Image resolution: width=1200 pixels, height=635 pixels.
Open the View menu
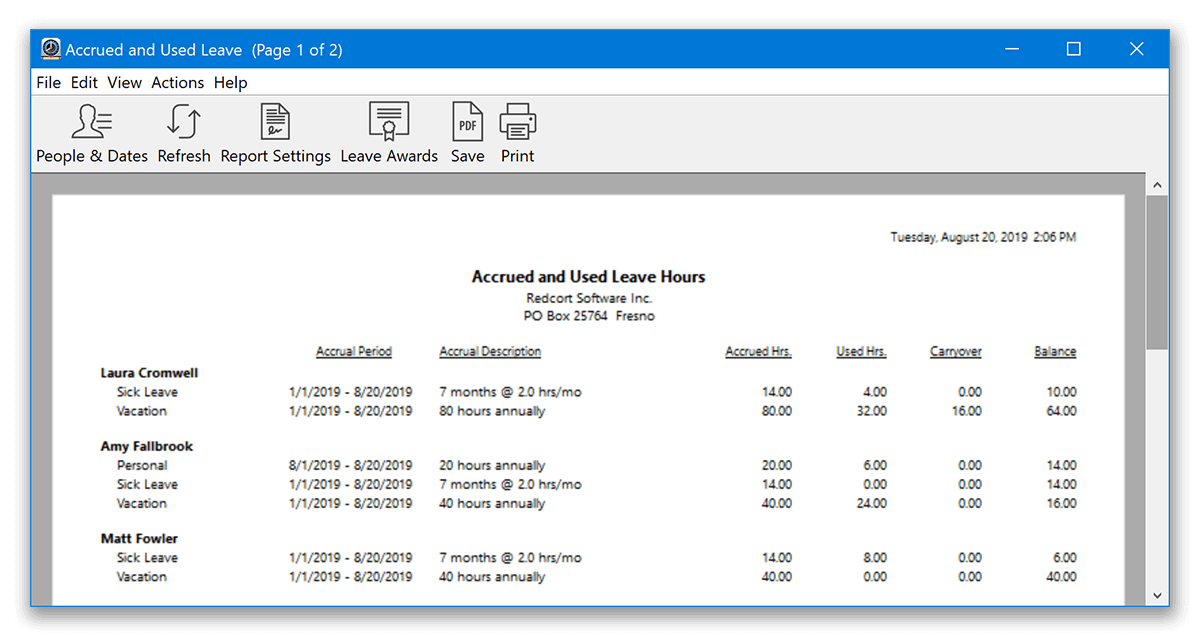[124, 82]
